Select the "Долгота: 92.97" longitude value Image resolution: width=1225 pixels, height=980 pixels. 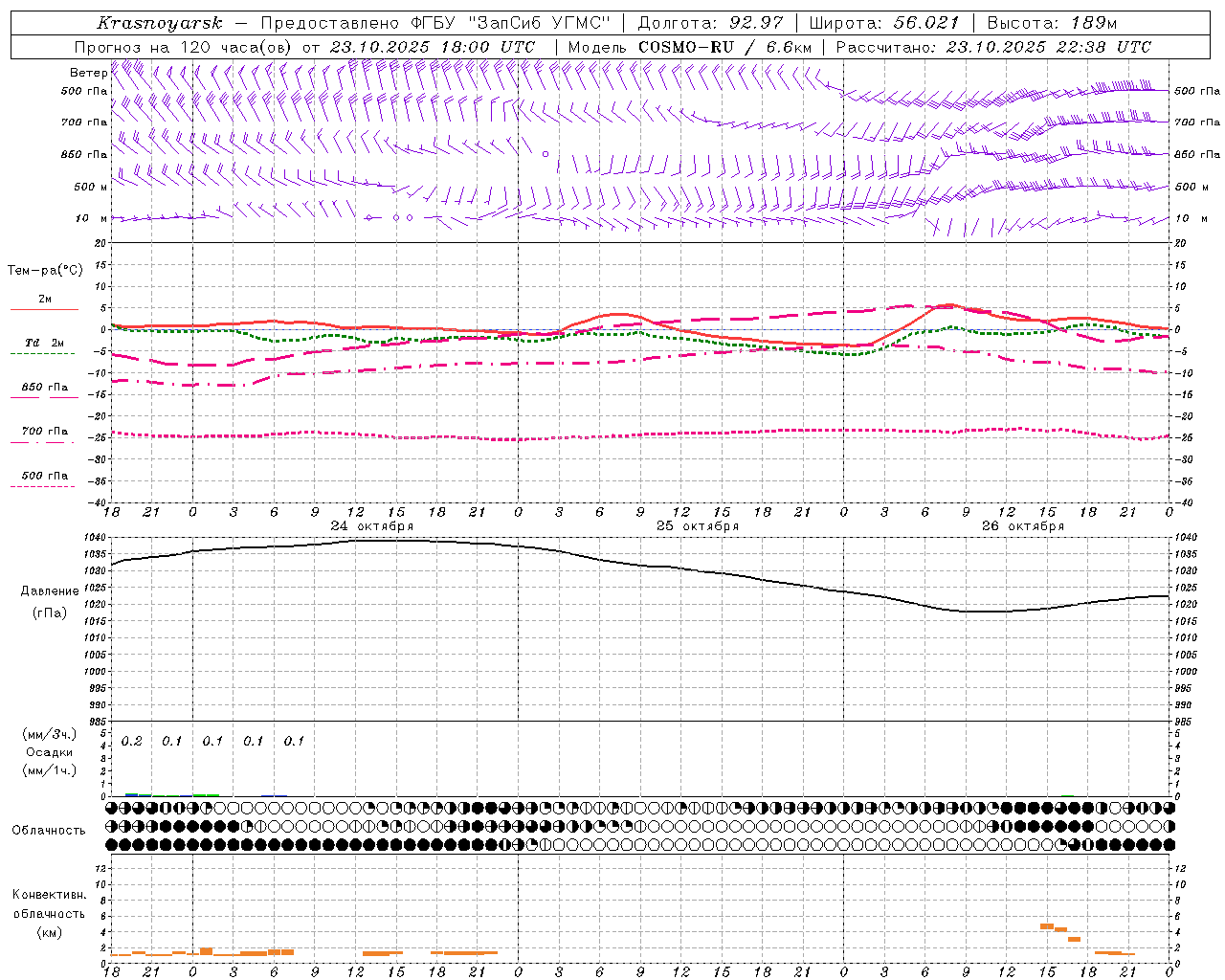[x=710, y=23]
